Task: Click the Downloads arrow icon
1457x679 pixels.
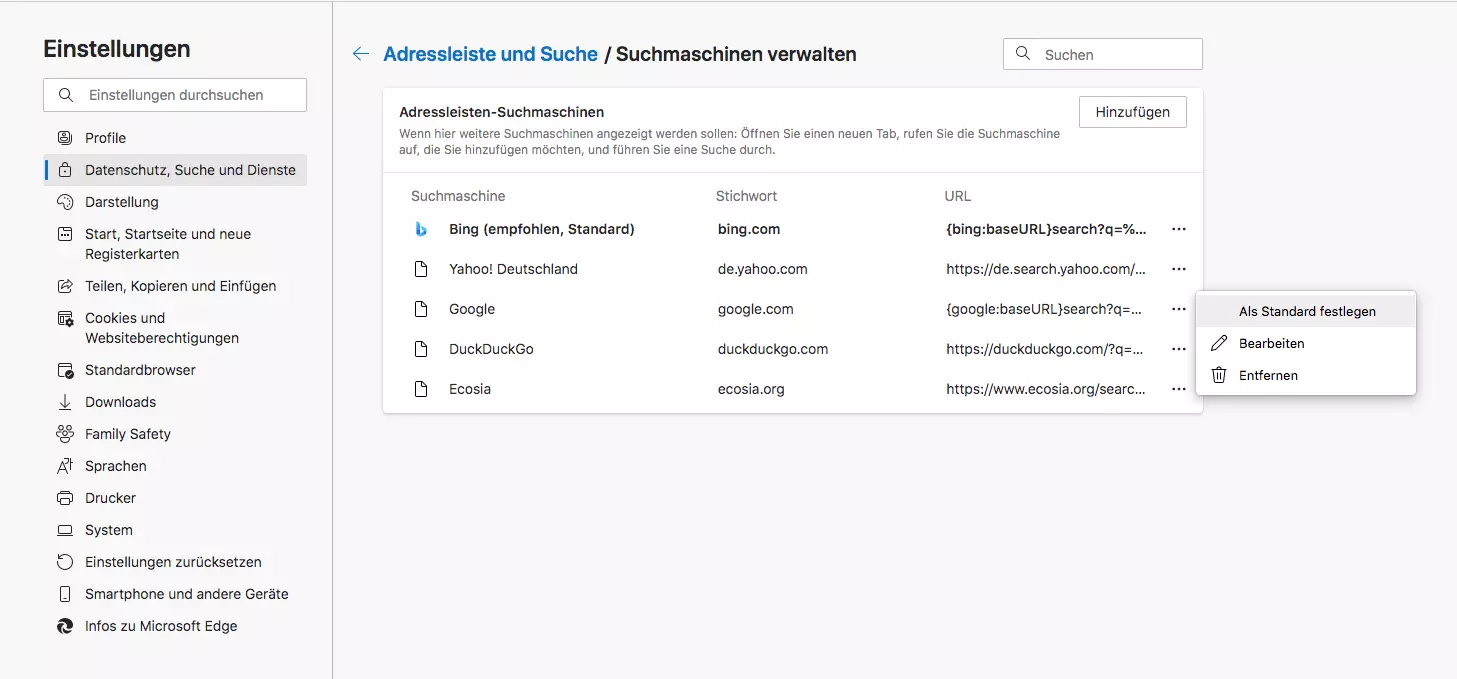Action: pyautogui.click(x=65, y=402)
